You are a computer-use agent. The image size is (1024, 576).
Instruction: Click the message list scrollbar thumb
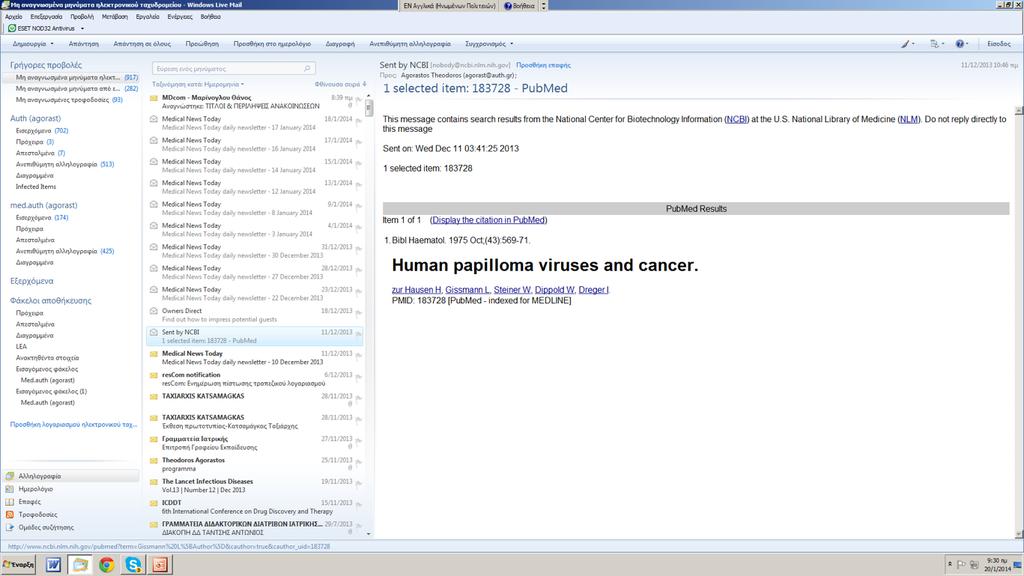(x=369, y=108)
